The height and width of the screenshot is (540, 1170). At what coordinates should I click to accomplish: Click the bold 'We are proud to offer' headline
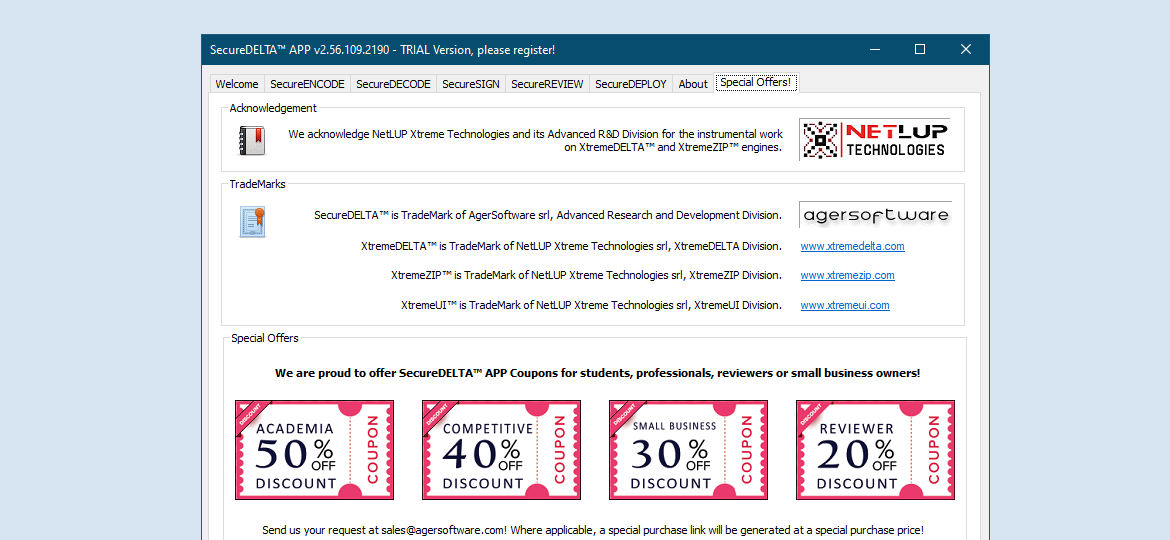(x=598, y=373)
